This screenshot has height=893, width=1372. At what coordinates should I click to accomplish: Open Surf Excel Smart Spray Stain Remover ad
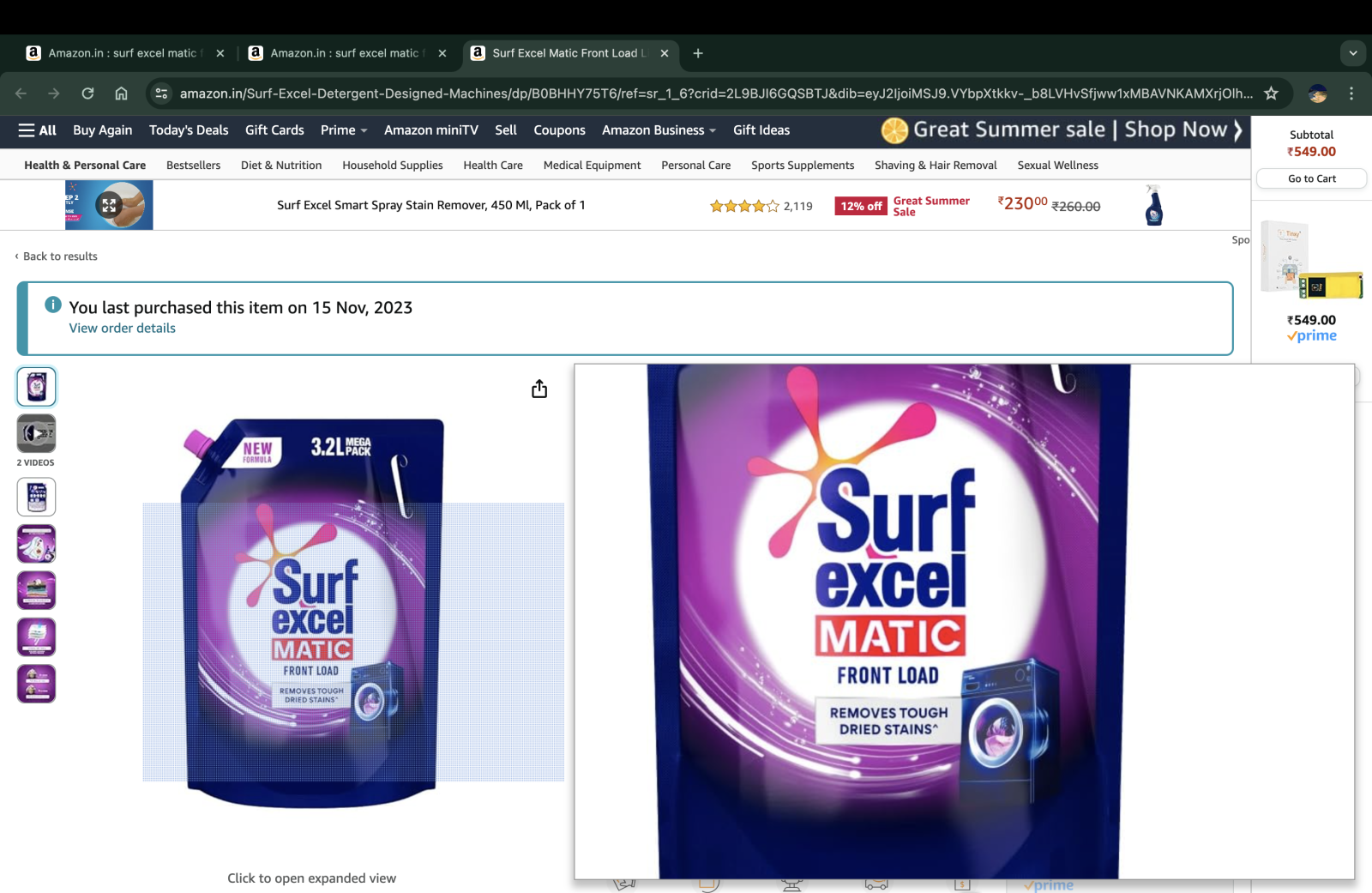[431, 205]
